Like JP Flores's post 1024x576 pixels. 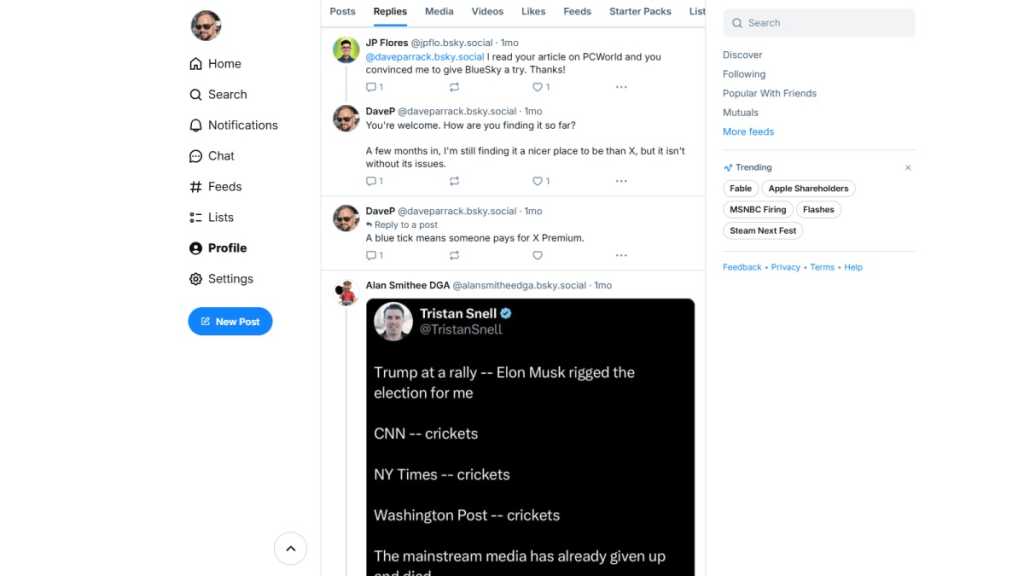point(537,87)
